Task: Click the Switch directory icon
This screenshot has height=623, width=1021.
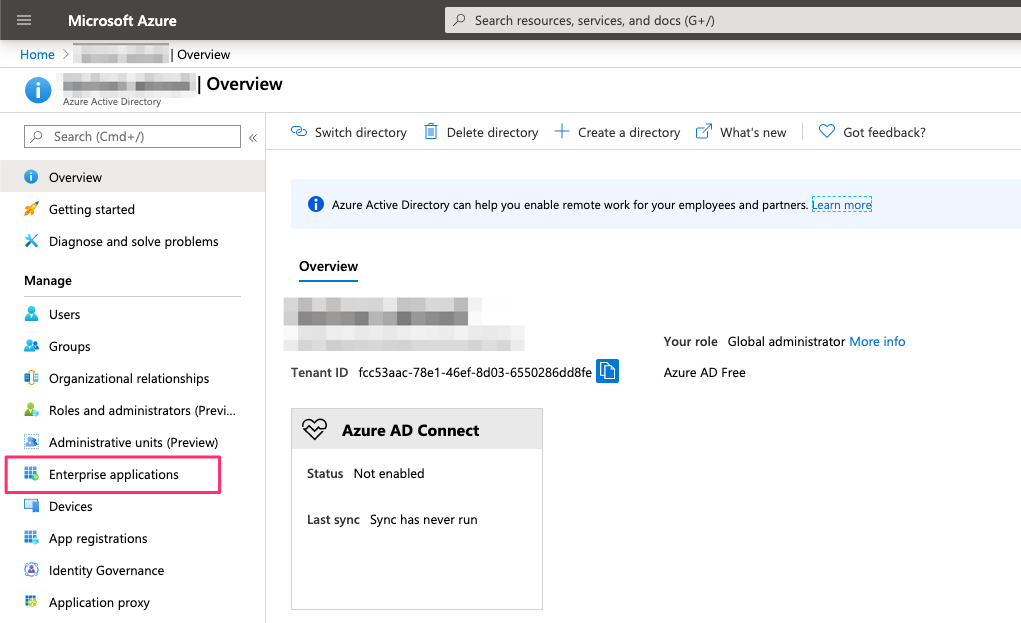Action: (298, 132)
